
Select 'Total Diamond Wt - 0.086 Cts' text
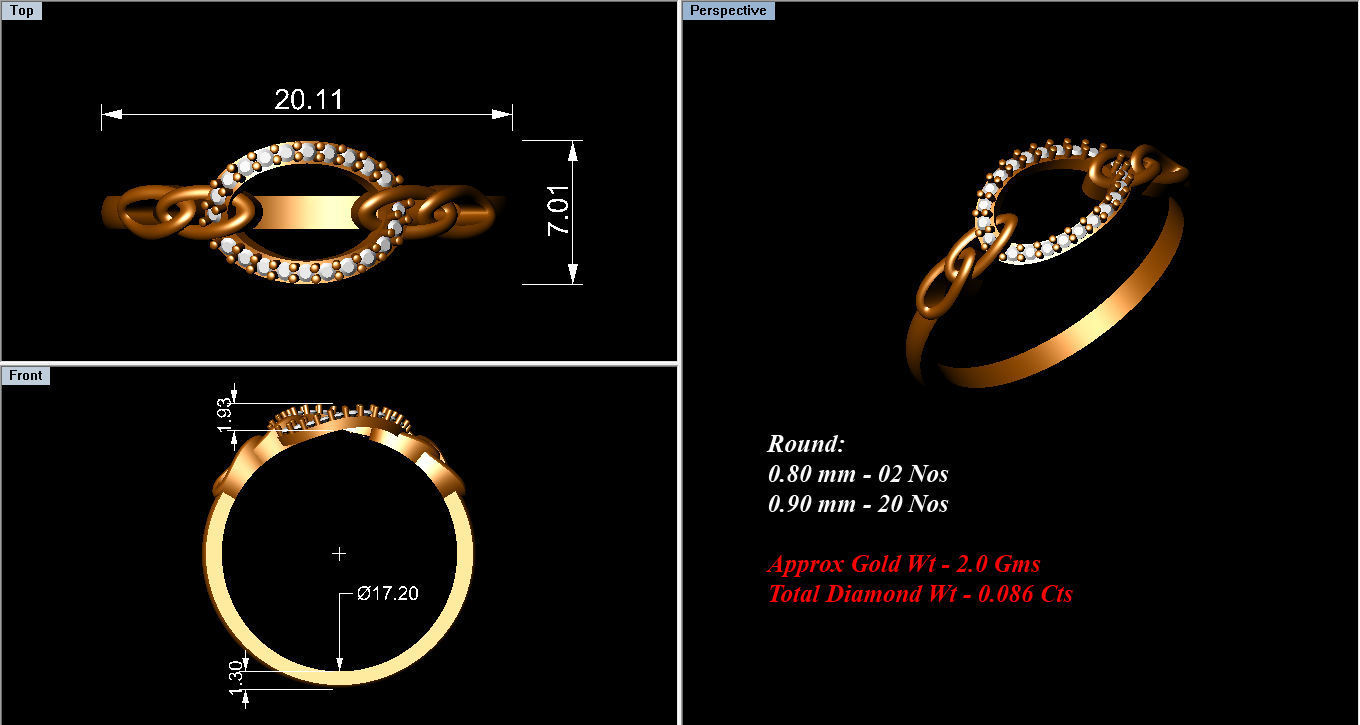pyautogui.click(x=920, y=594)
